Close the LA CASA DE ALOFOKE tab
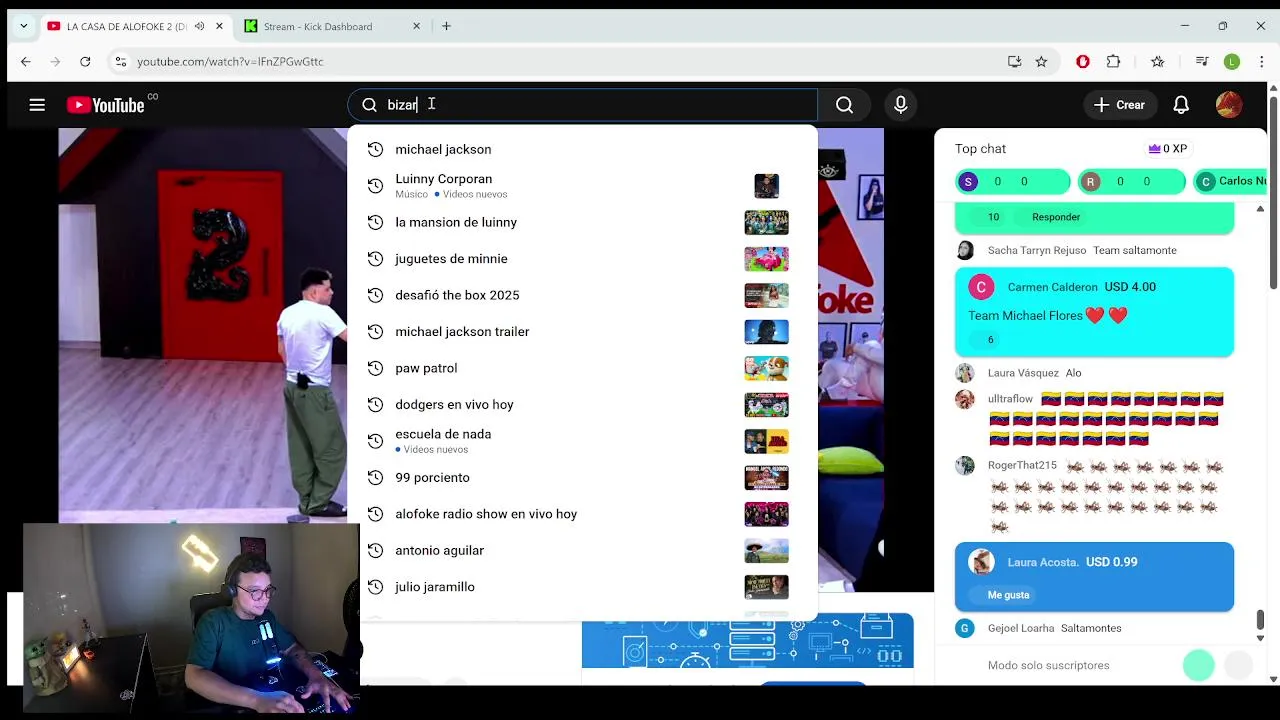Viewport: 1280px width, 720px height. (x=219, y=26)
